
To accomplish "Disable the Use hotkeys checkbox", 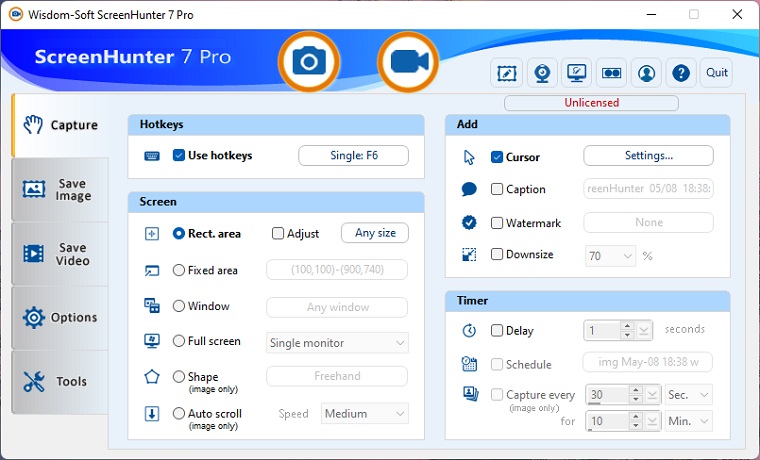I will click(179, 155).
